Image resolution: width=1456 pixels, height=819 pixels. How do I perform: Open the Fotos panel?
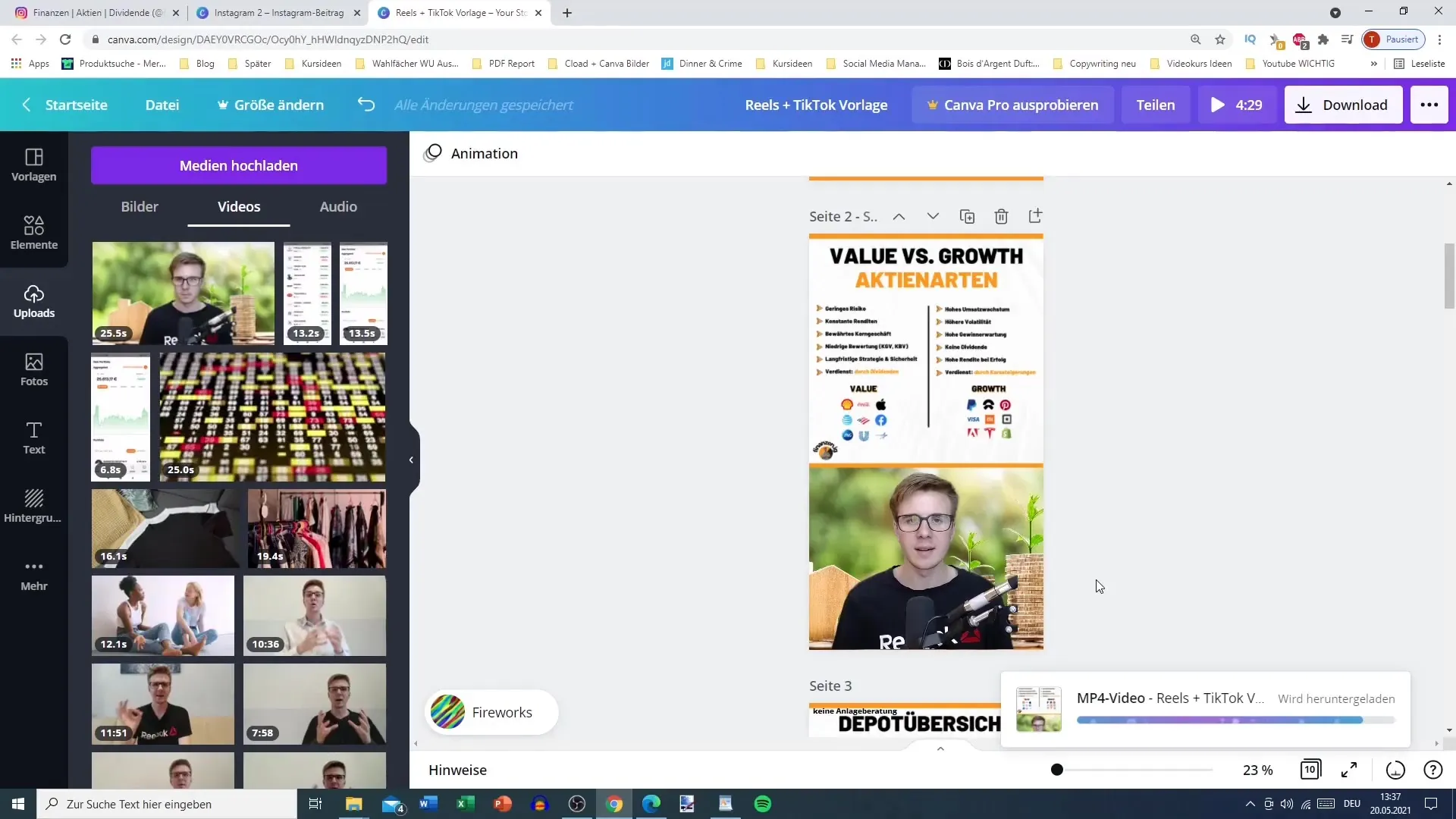point(34,369)
